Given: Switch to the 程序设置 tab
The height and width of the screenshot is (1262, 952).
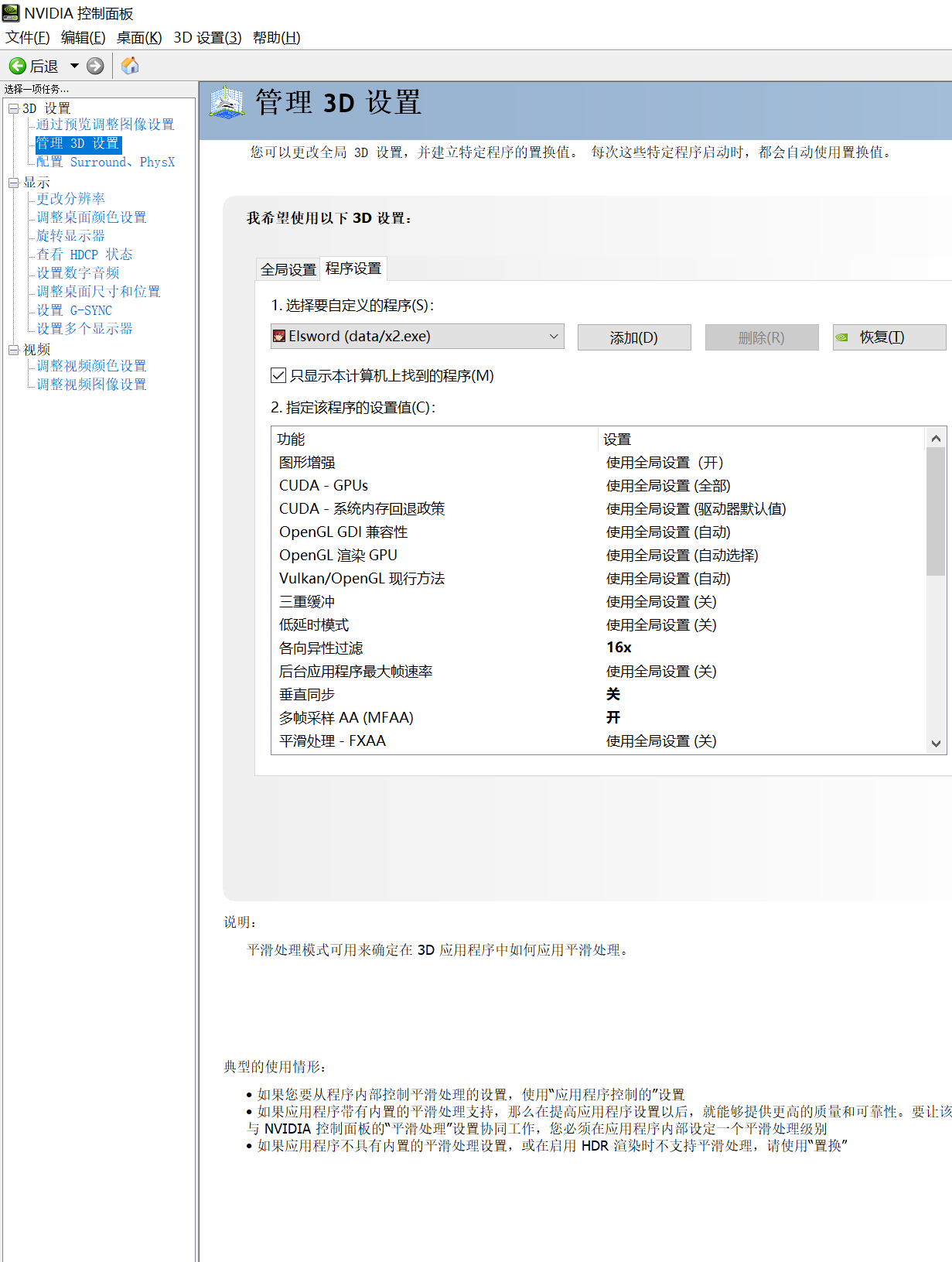Looking at the screenshot, I should click(x=353, y=268).
